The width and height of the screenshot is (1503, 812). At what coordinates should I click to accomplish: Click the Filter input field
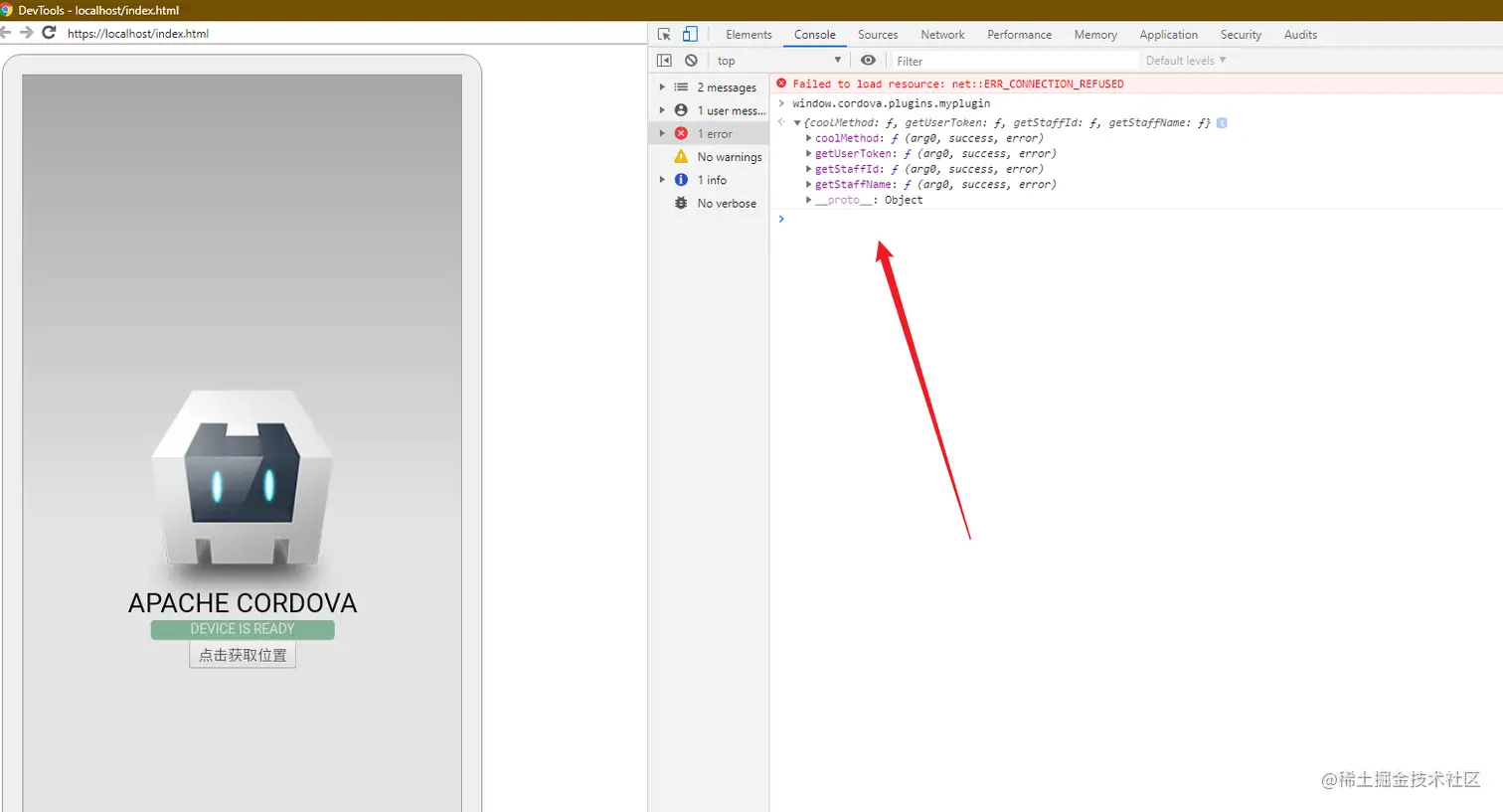(1014, 61)
